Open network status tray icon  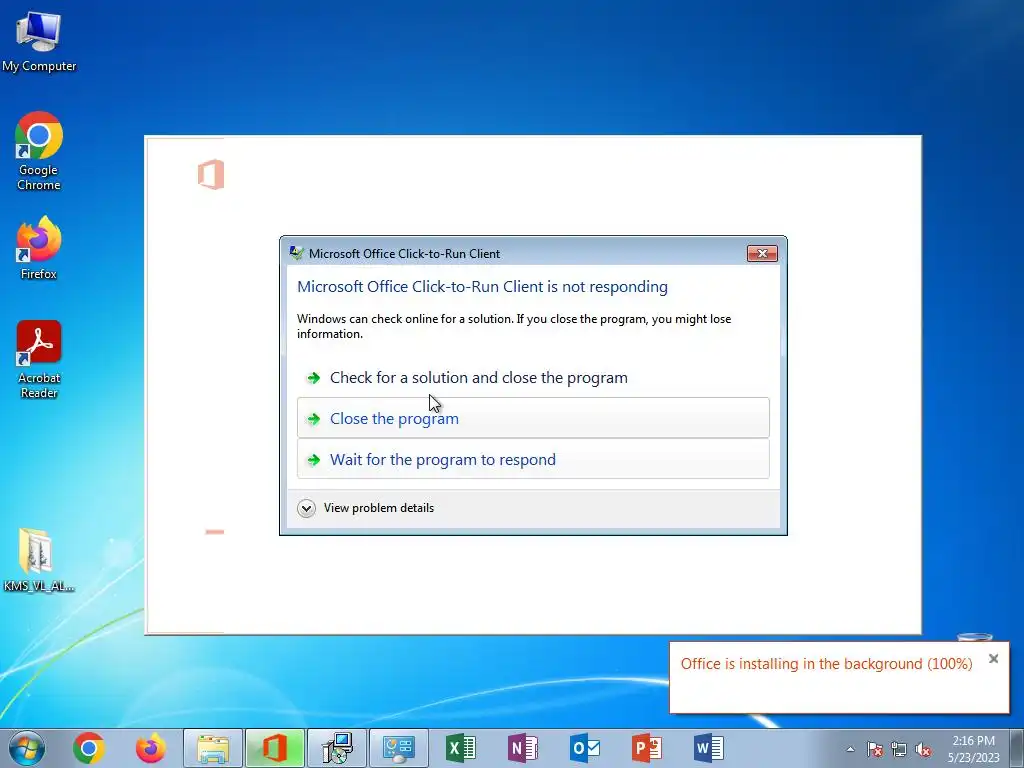pos(899,749)
